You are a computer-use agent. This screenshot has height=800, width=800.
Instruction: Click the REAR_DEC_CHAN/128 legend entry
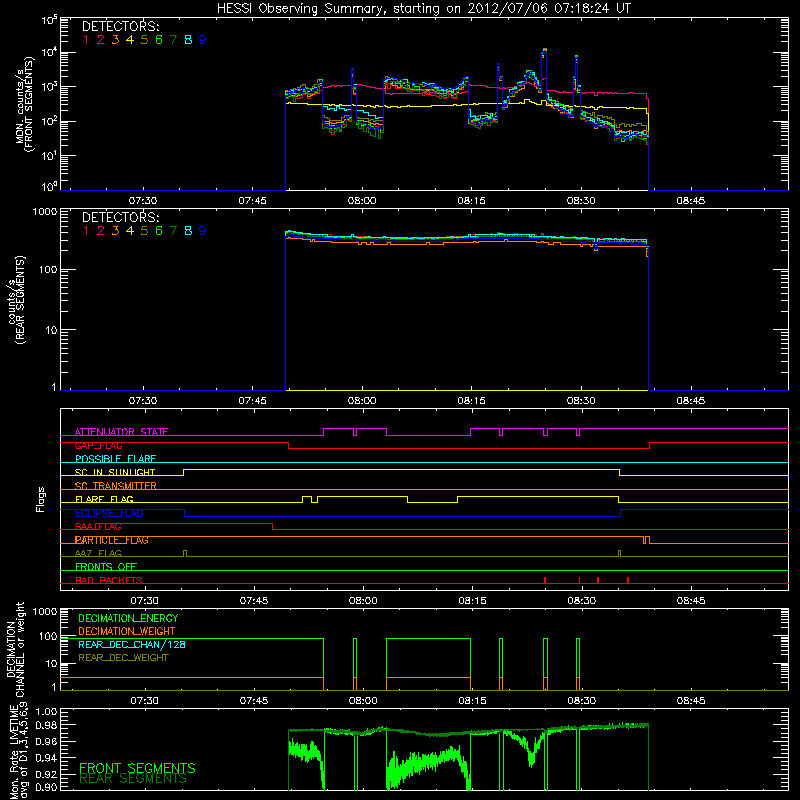tap(132, 644)
